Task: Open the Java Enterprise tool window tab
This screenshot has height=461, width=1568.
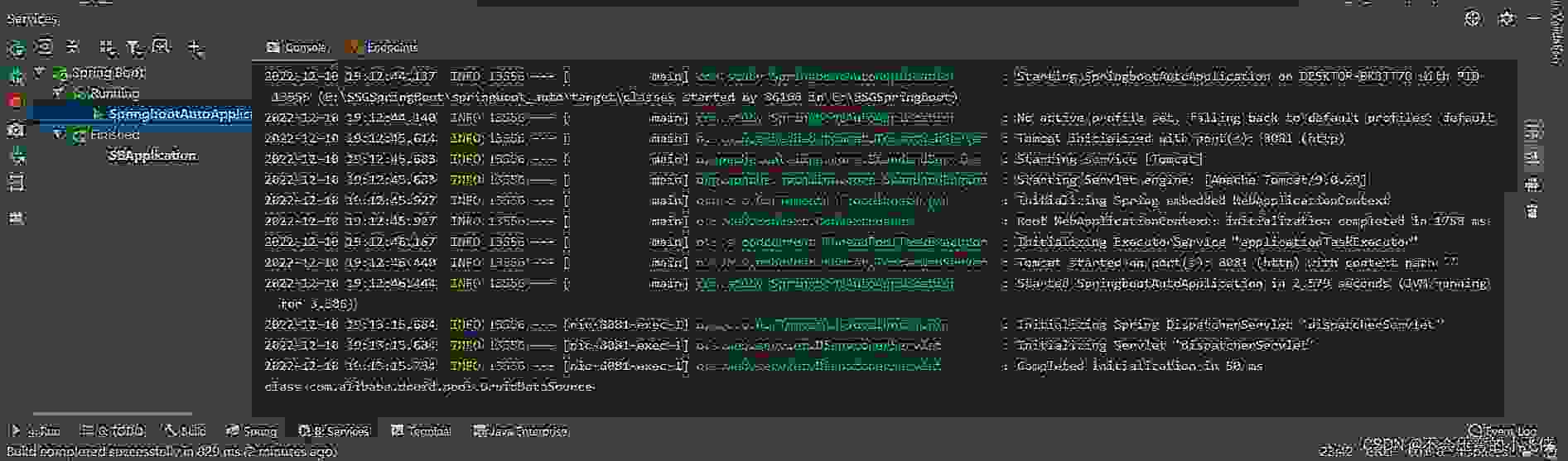Action: [x=520, y=431]
